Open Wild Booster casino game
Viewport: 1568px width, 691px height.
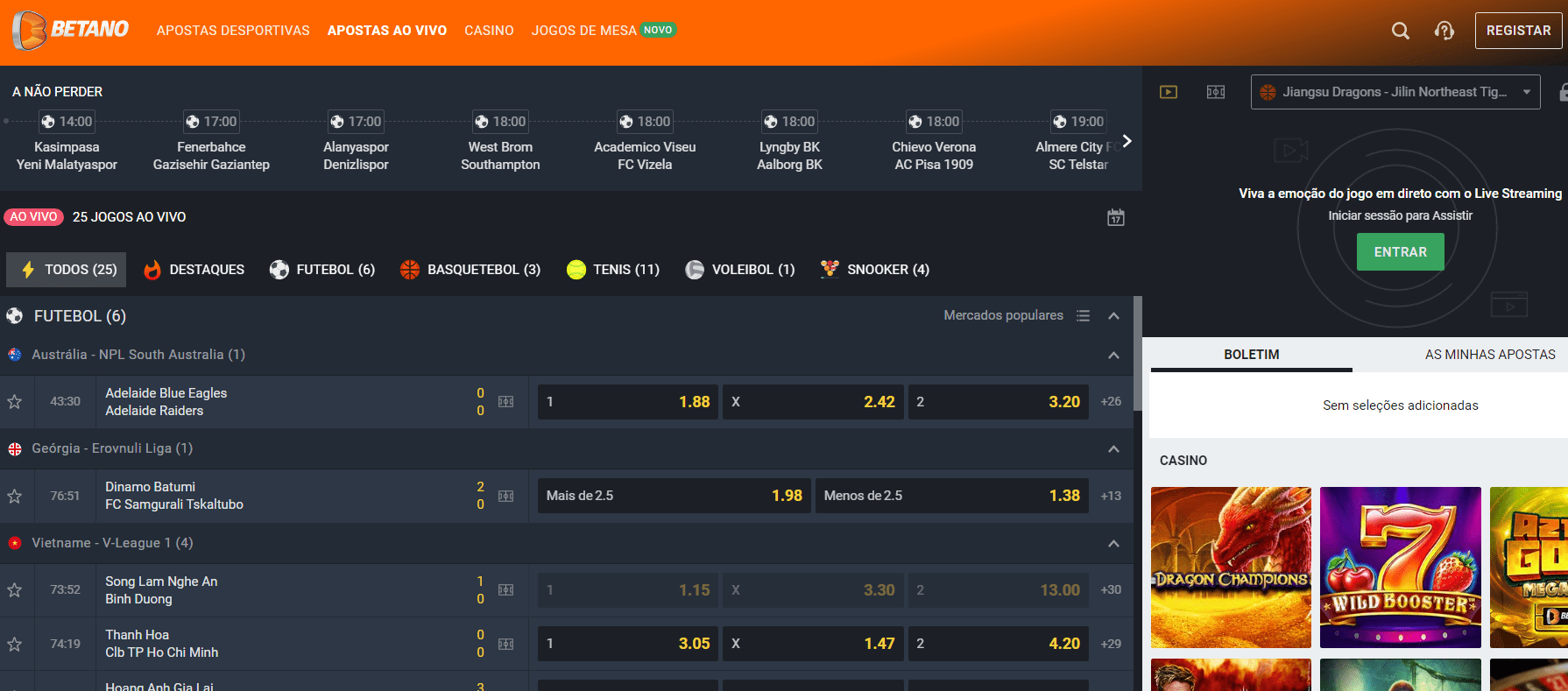1400,568
